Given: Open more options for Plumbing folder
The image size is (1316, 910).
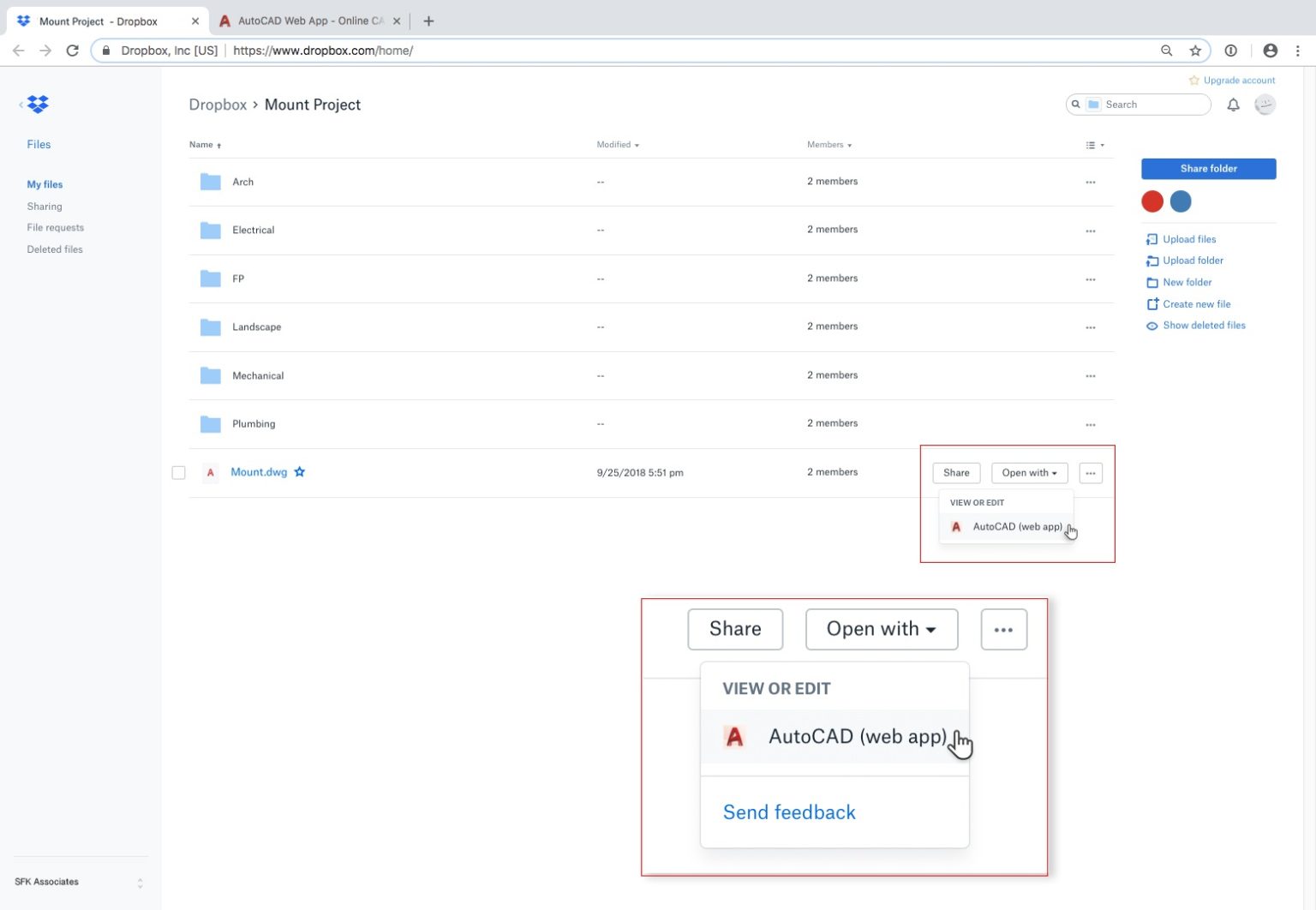Looking at the screenshot, I should click(1091, 424).
